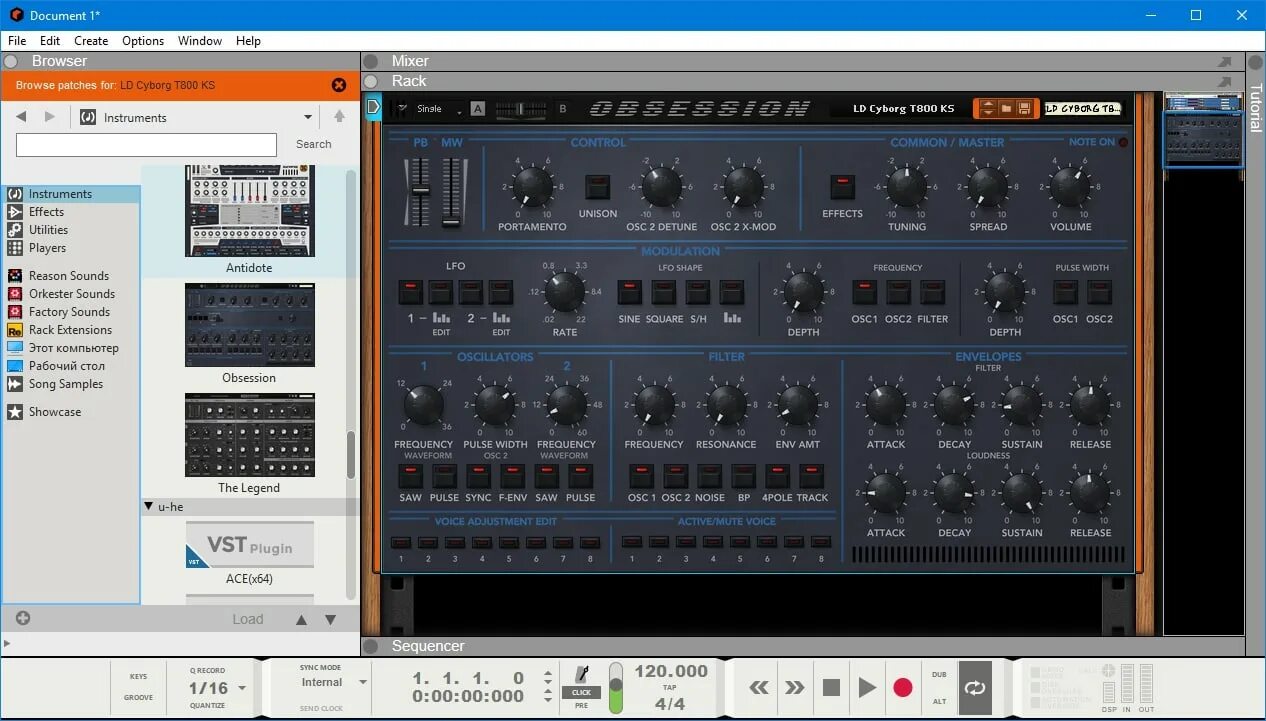Go up one level in the browser
This screenshot has height=721, width=1266.
(339, 117)
